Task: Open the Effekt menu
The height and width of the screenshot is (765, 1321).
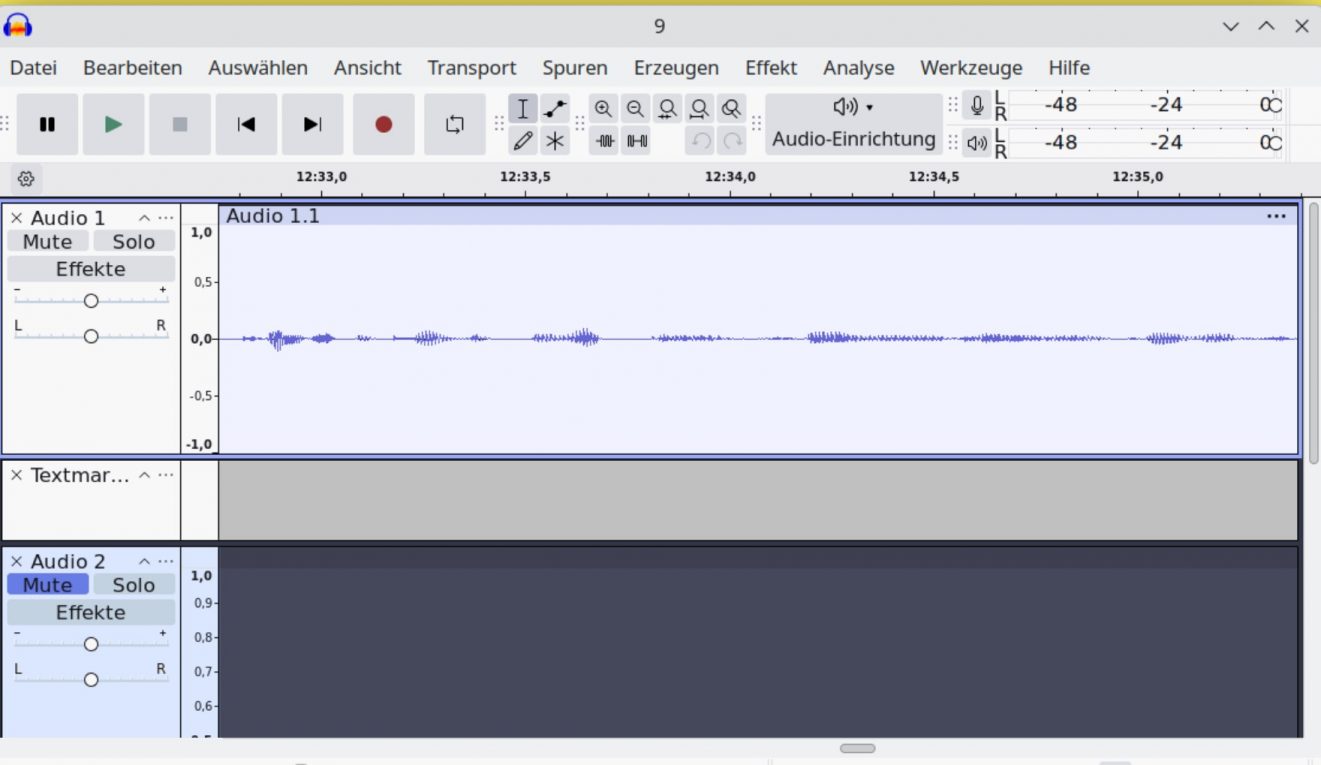Action: 770,68
